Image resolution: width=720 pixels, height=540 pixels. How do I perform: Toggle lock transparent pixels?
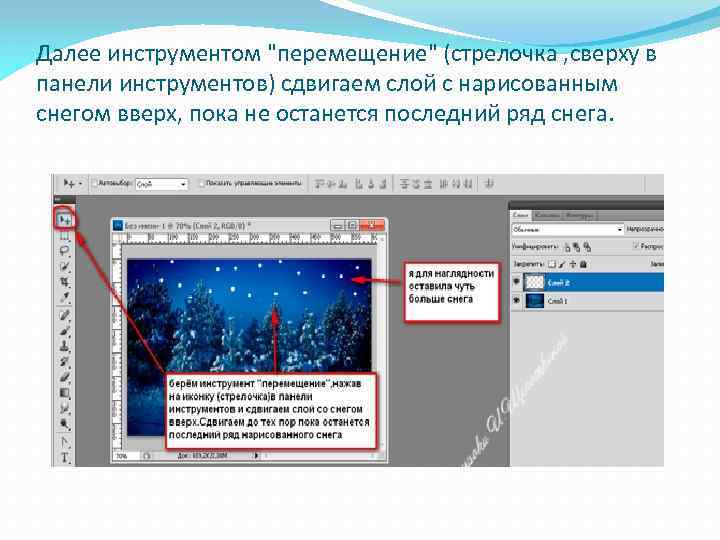552,264
